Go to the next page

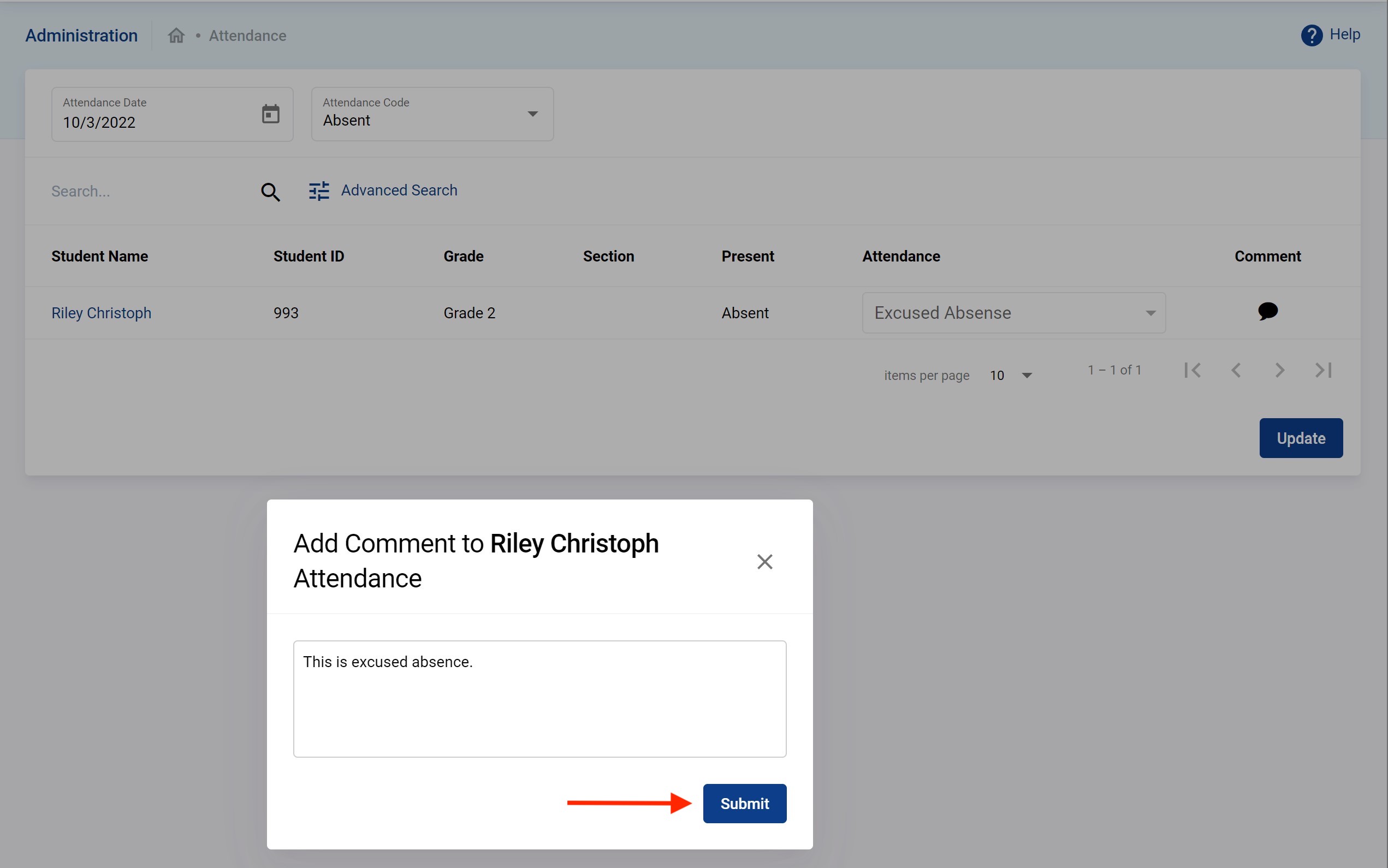[1279, 370]
